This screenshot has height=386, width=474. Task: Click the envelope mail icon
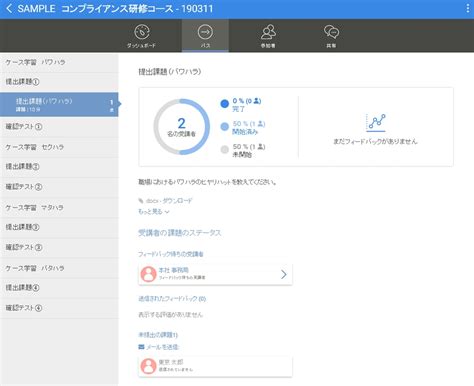coord(141,347)
